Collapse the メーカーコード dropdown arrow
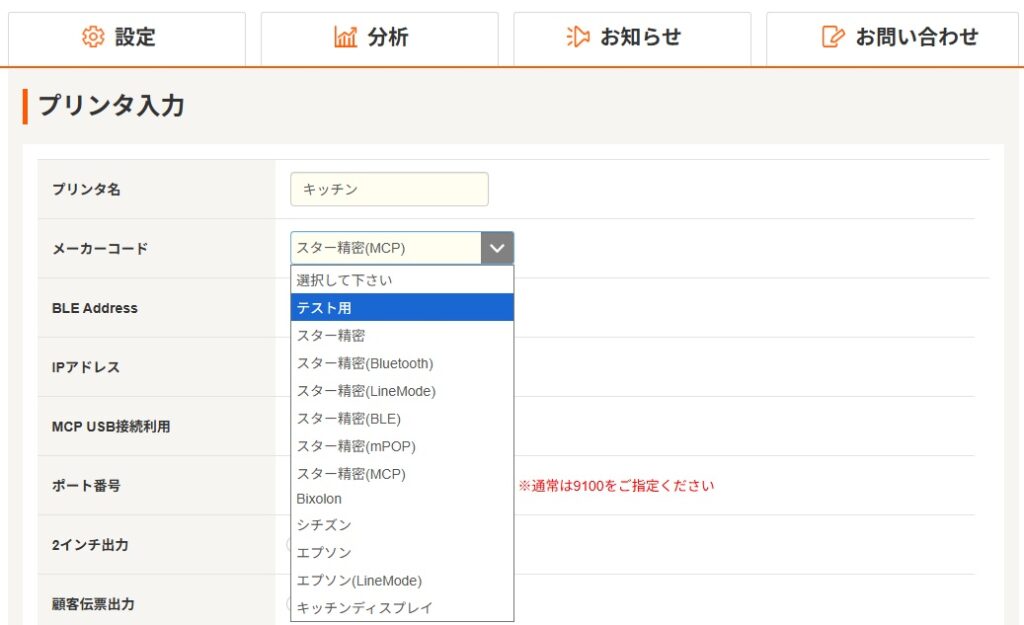This screenshot has width=1024, height=625. pos(497,248)
